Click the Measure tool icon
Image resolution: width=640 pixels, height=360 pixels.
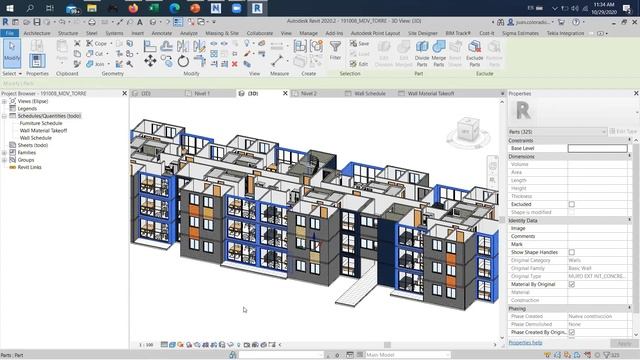click(x=277, y=61)
